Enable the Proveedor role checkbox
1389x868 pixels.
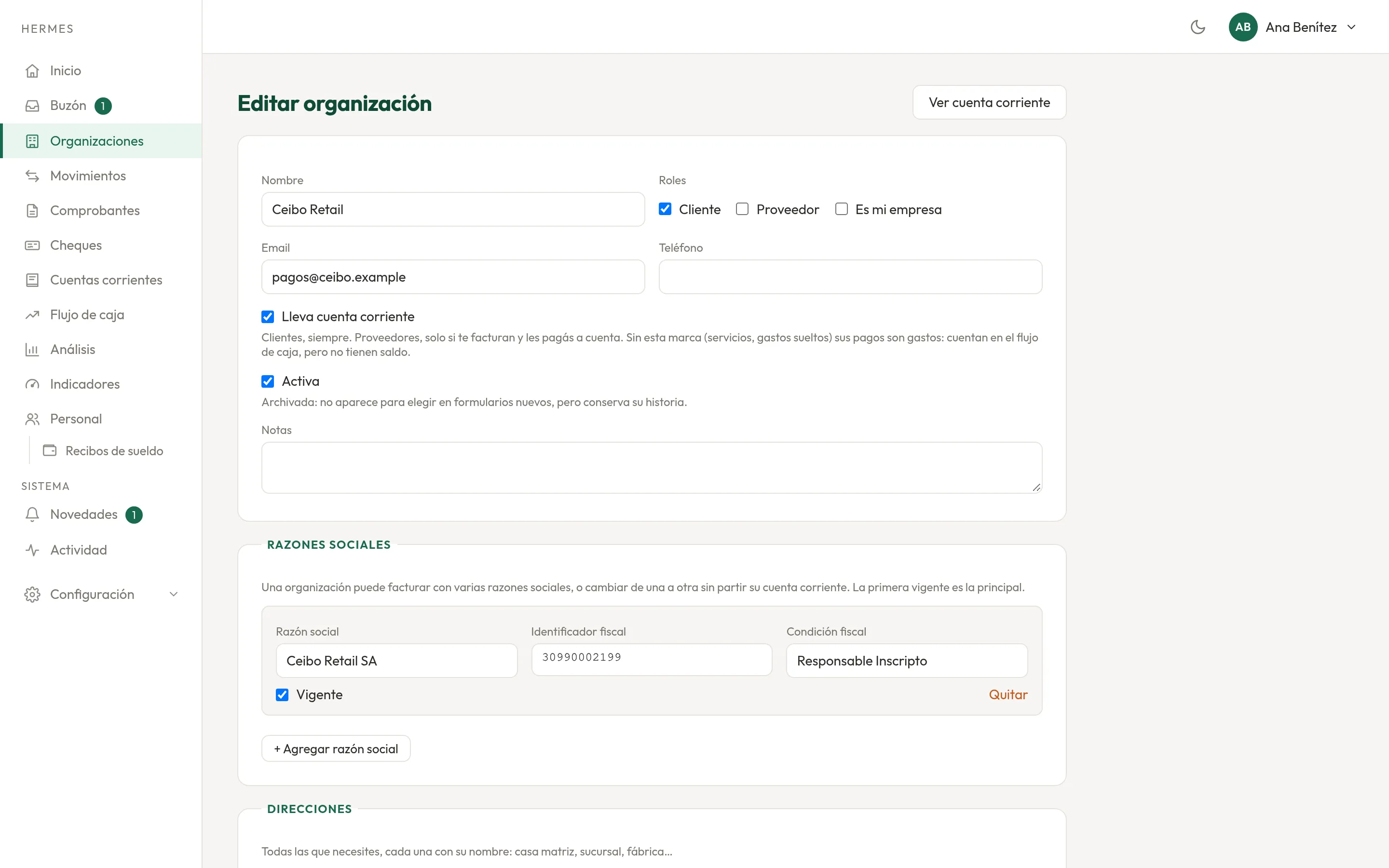(742, 209)
